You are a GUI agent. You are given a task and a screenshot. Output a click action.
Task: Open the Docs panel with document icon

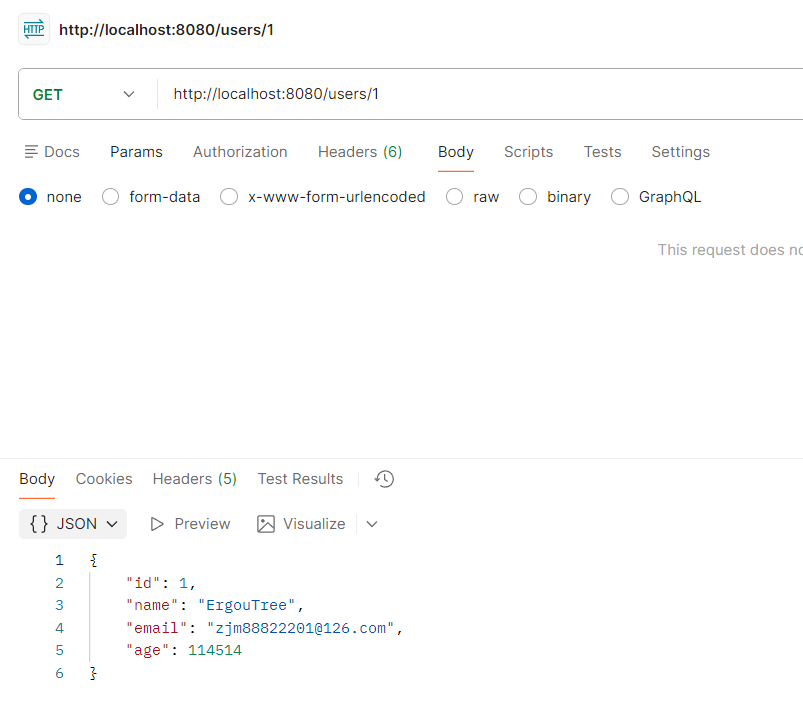[51, 152]
